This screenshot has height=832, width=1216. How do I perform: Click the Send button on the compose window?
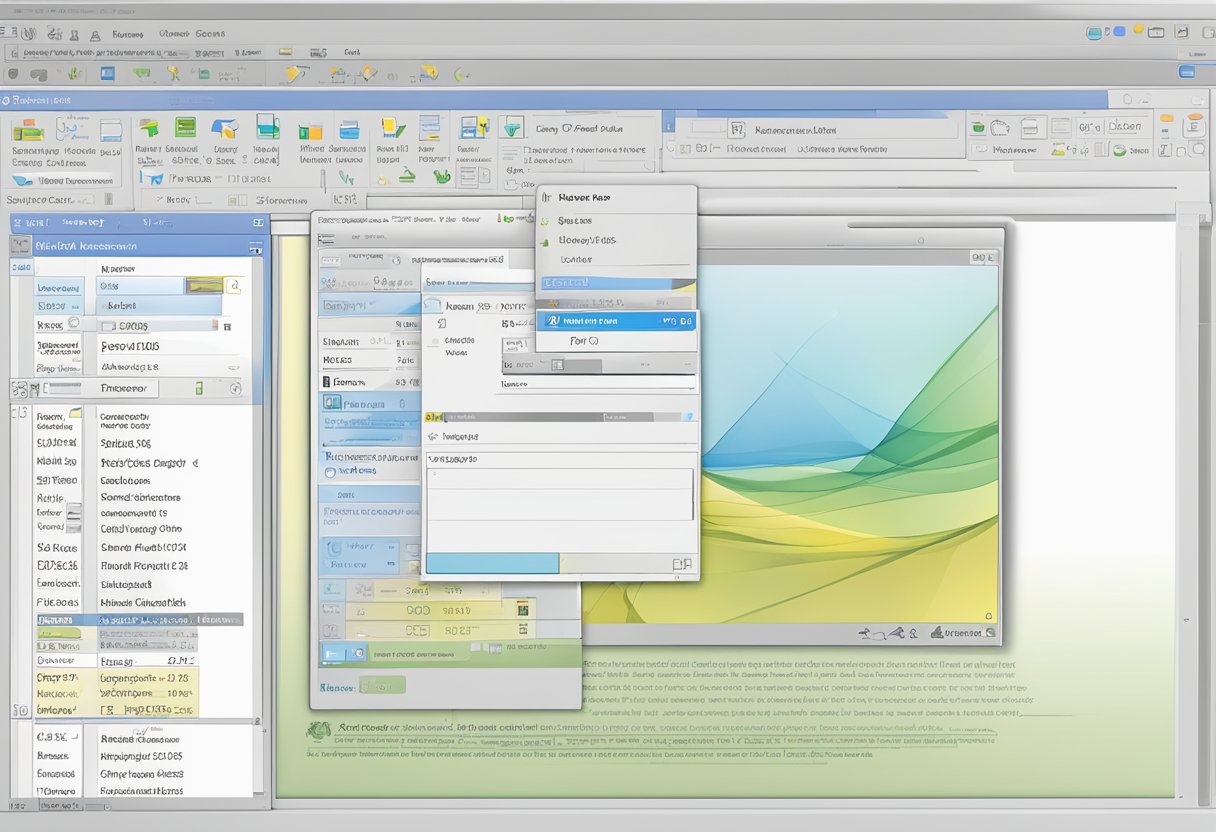point(381,686)
